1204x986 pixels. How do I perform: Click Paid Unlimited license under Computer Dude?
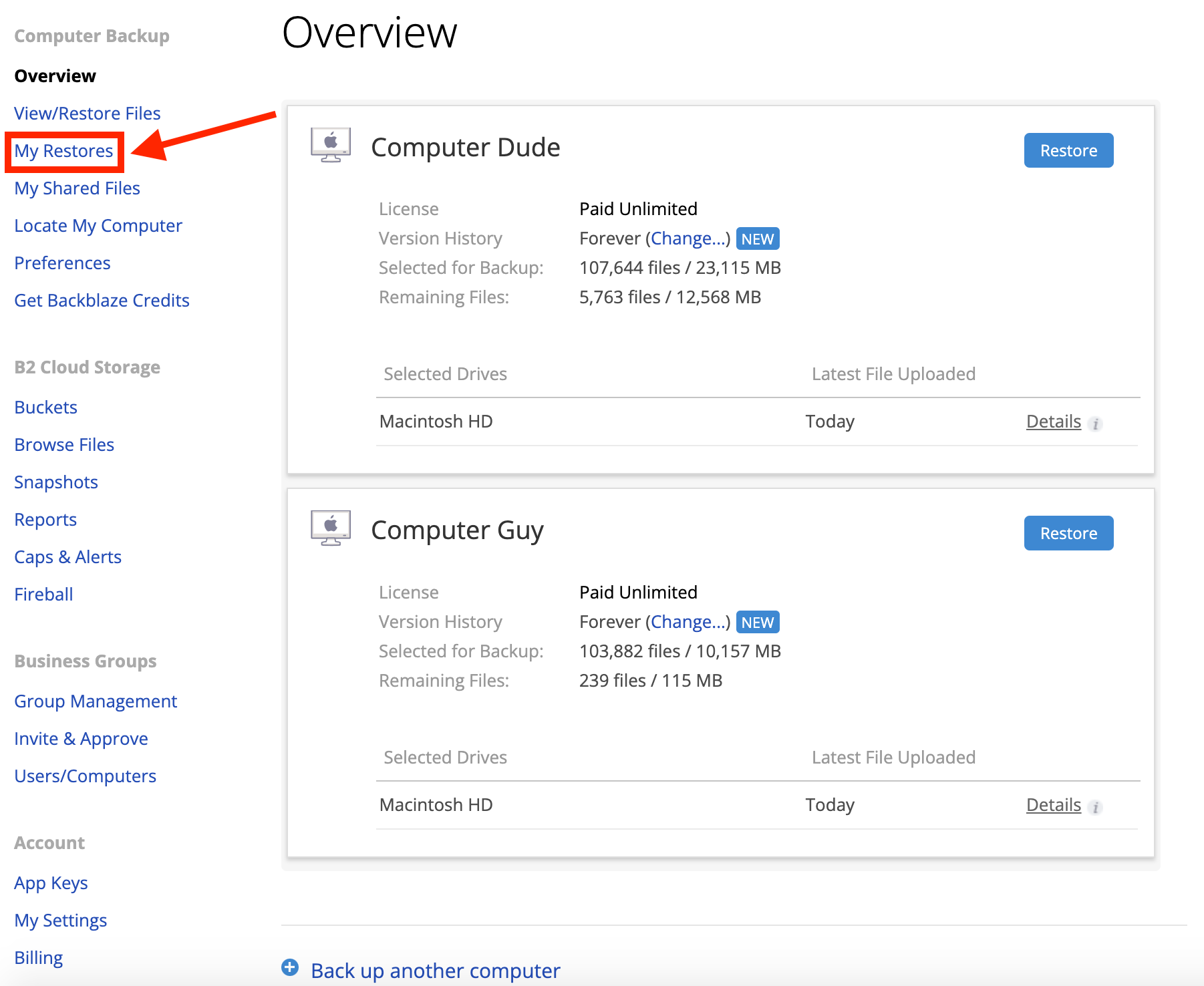coord(638,209)
